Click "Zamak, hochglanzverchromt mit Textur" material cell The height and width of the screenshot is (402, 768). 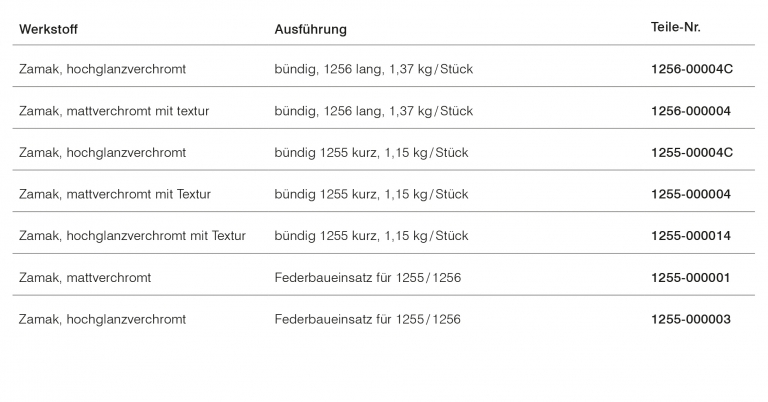point(132,236)
